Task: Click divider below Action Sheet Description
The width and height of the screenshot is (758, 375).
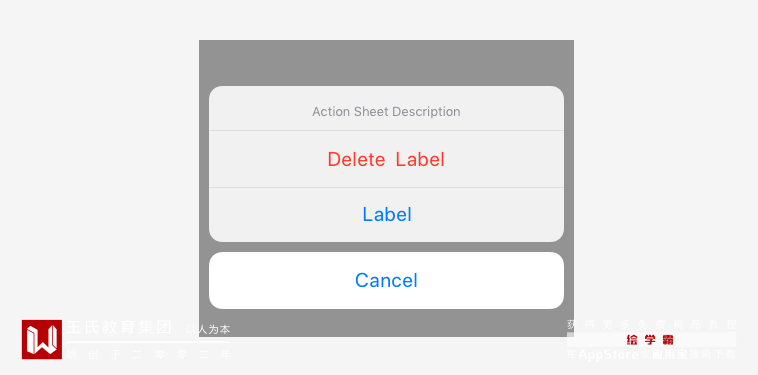Action: [x=386, y=130]
